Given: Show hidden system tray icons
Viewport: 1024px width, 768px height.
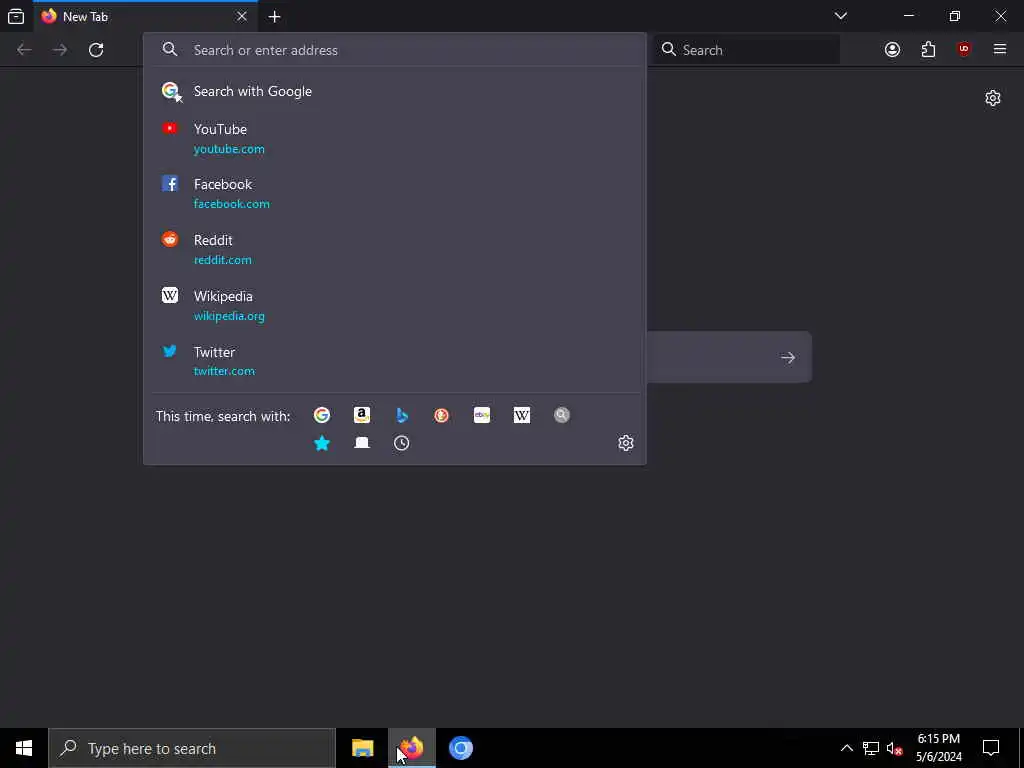Looking at the screenshot, I should [846, 748].
